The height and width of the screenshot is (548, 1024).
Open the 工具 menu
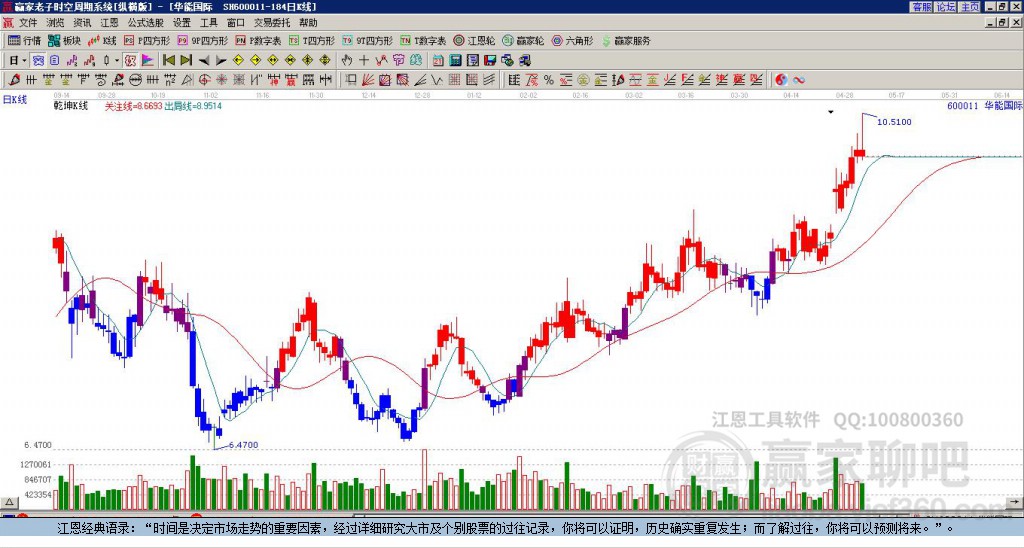tap(209, 23)
